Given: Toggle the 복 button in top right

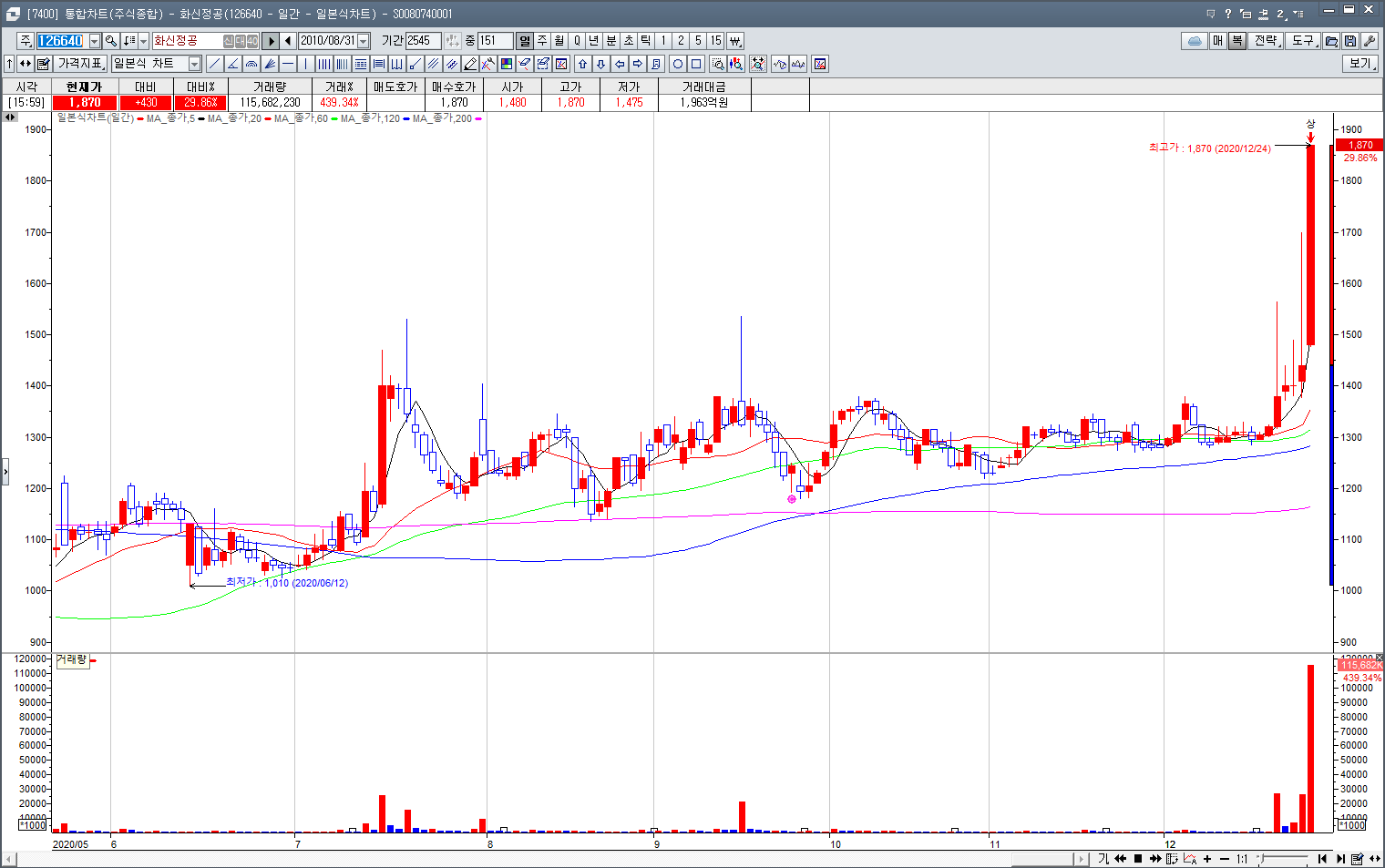Looking at the screenshot, I should click(1236, 41).
